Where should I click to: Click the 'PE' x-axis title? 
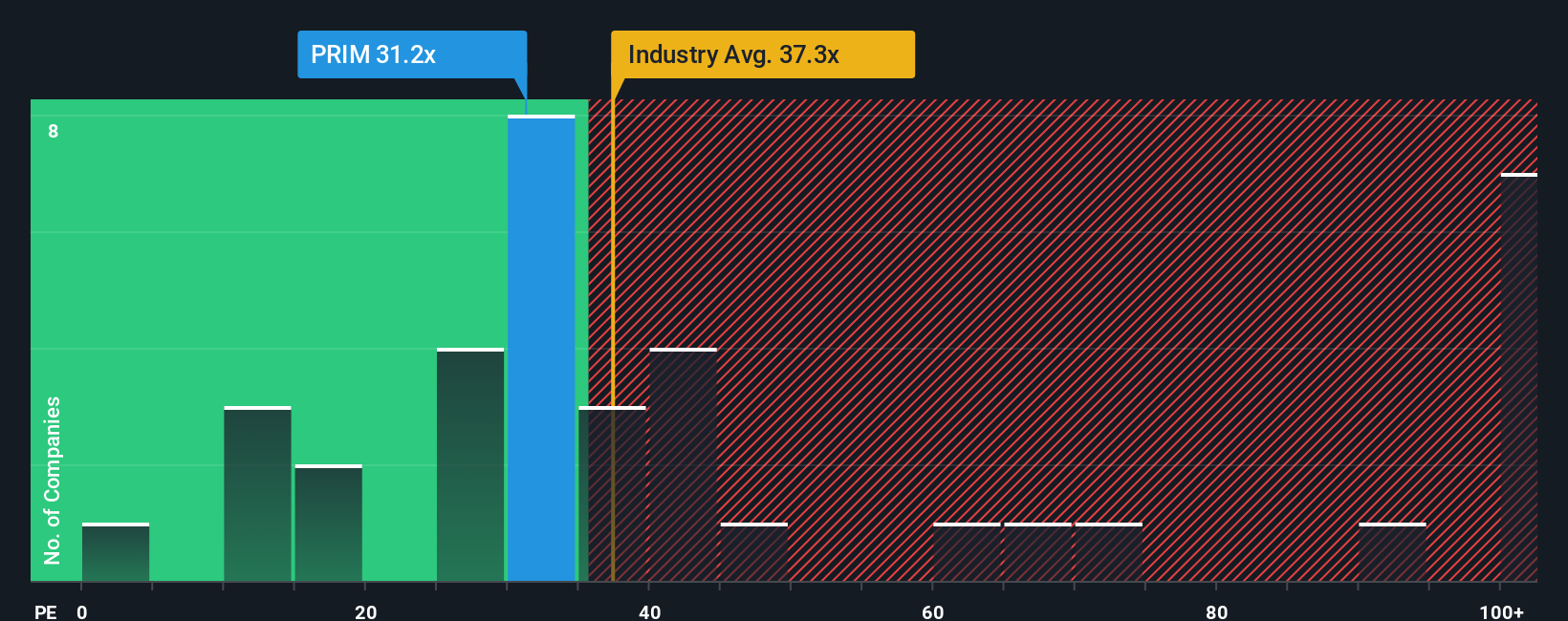click(45, 611)
